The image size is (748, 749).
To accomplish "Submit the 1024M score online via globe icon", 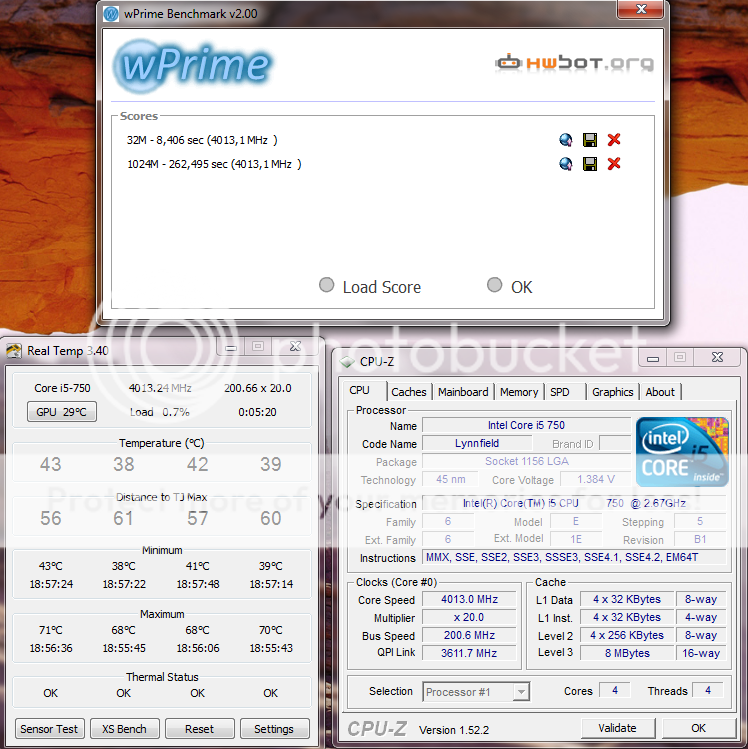I will (x=566, y=164).
